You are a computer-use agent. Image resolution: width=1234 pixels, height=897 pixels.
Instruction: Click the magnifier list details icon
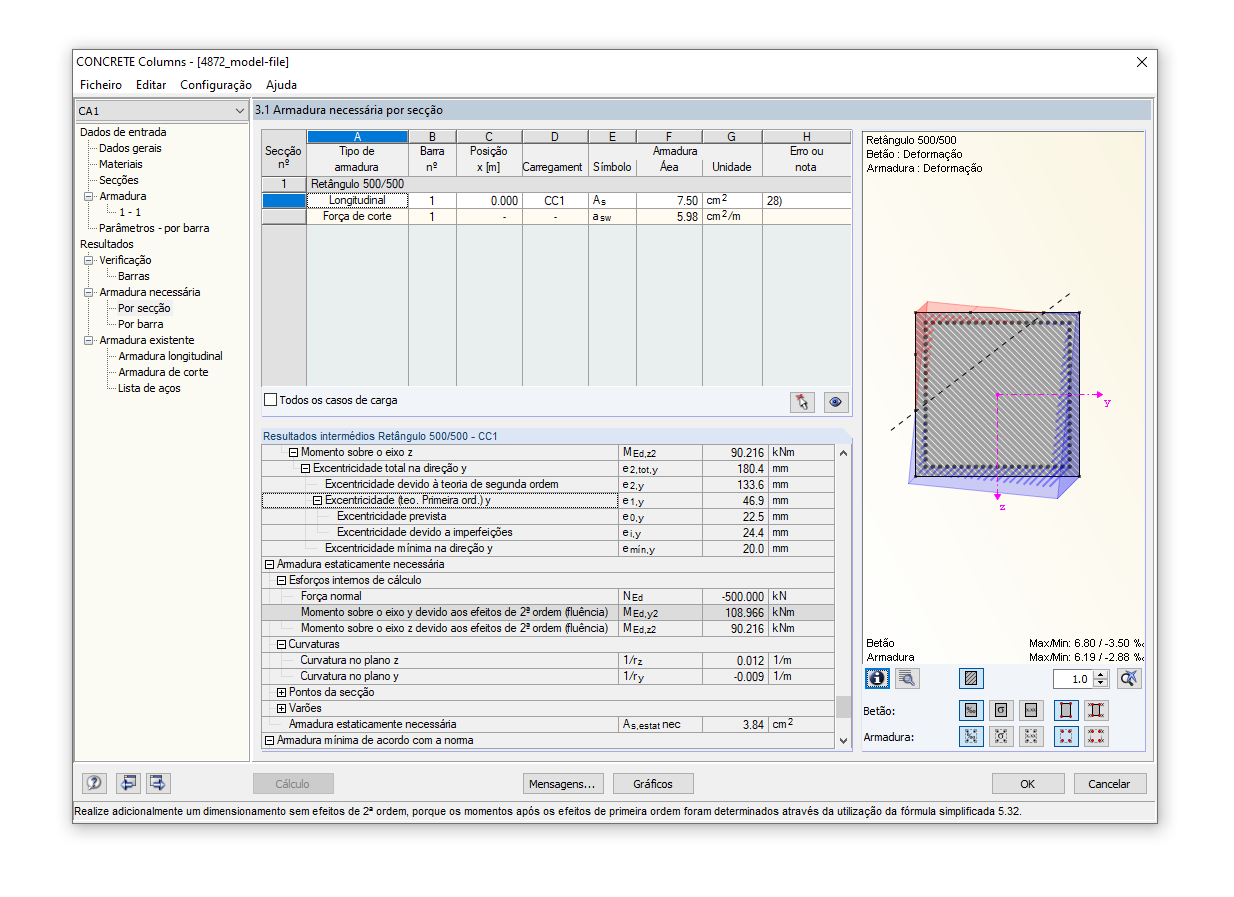907,678
